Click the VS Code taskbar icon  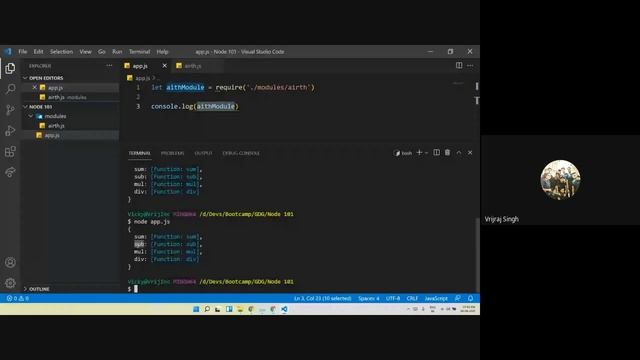pyautogui.click(x=284, y=309)
